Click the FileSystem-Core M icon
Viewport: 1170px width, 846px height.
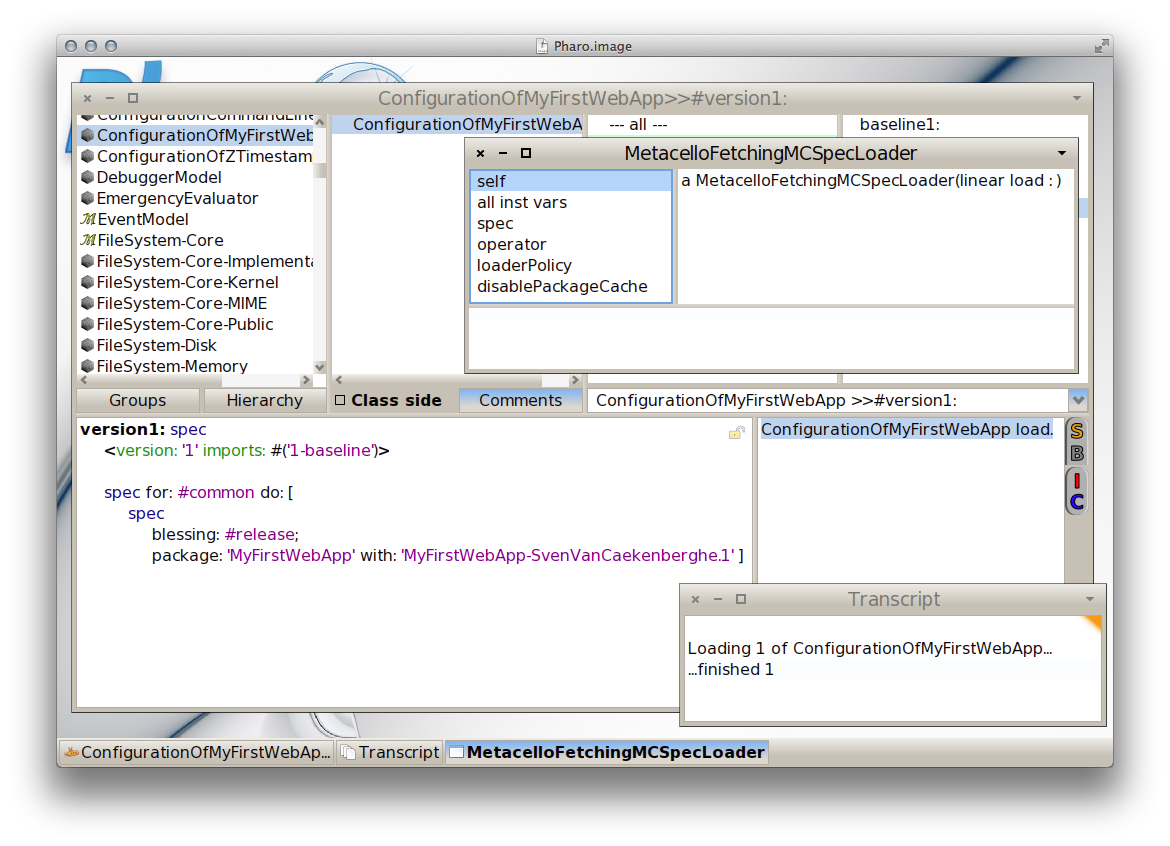(x=88, y=240)
